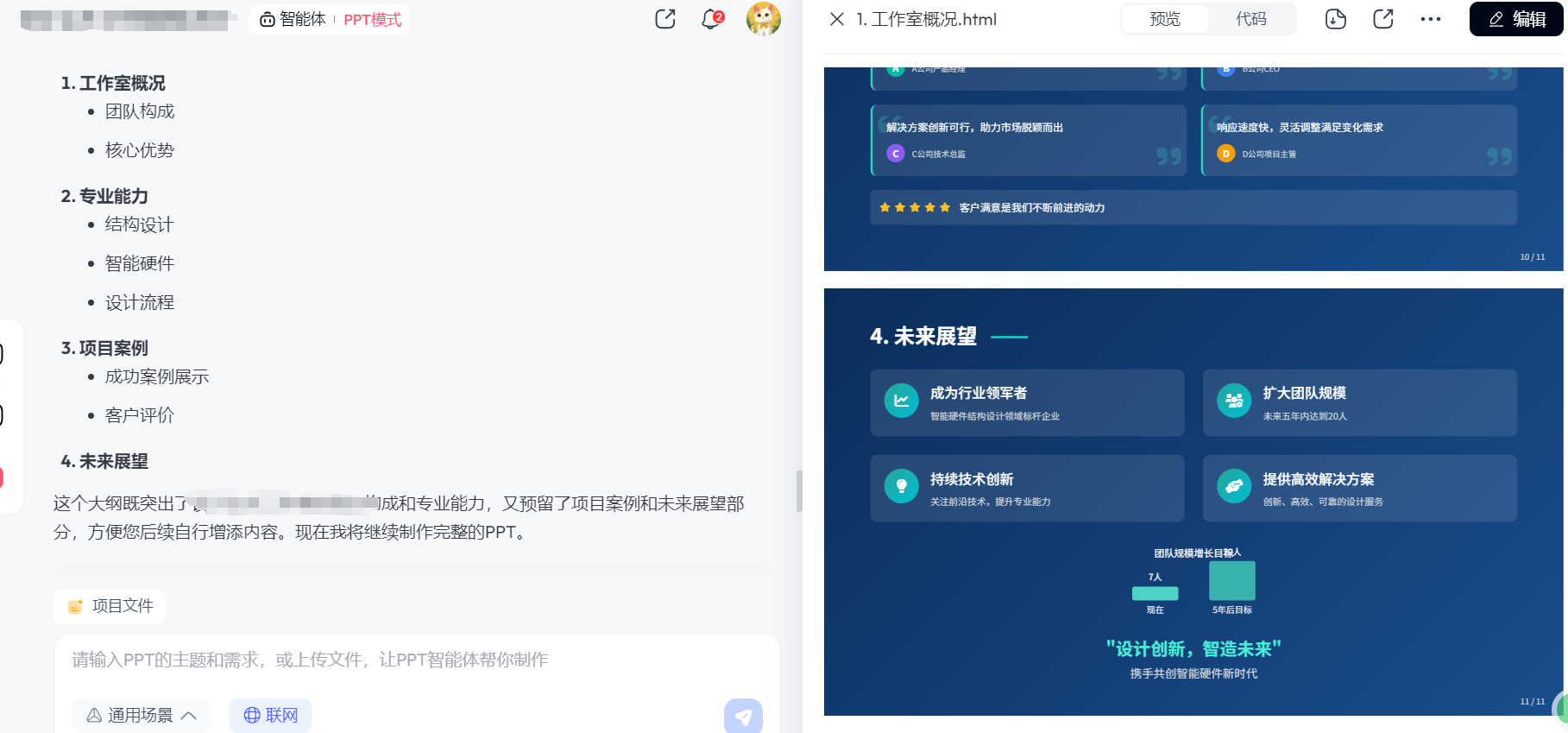The image size is (1568, 733).
Task: Click the 提供高效解决方案 handshake icon
Action: point(1234,486)
